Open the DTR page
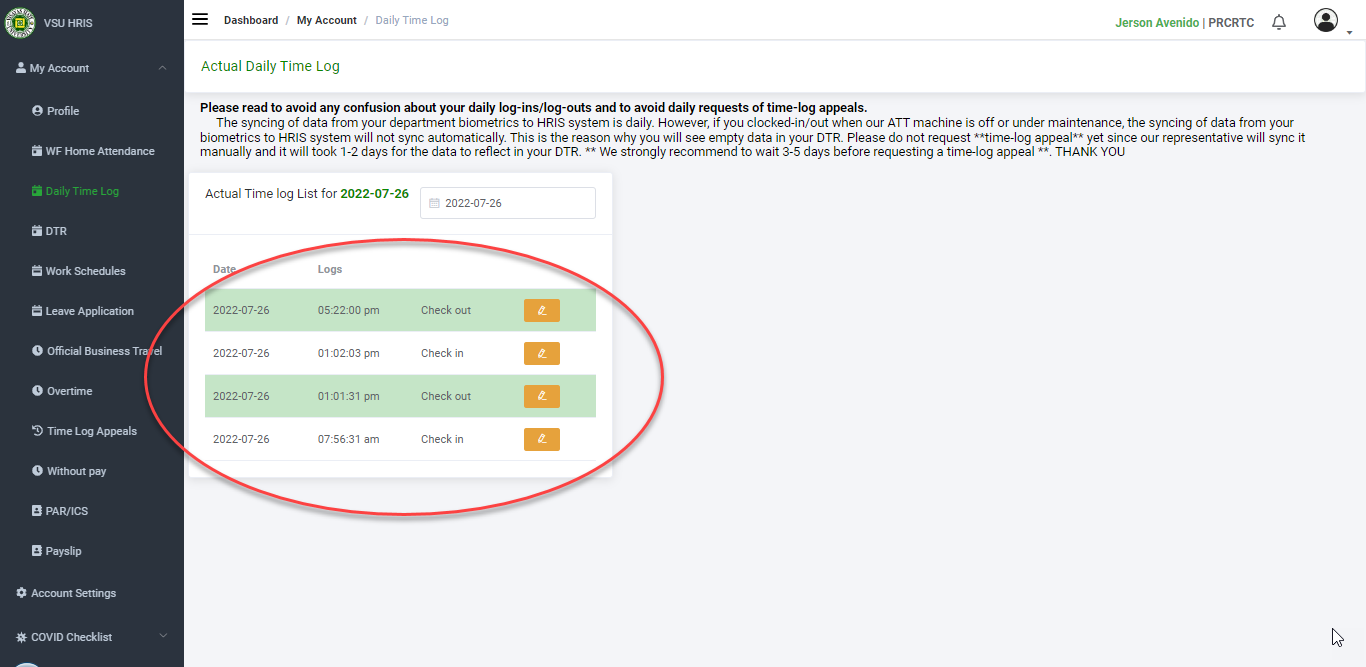 pos(55,231)
